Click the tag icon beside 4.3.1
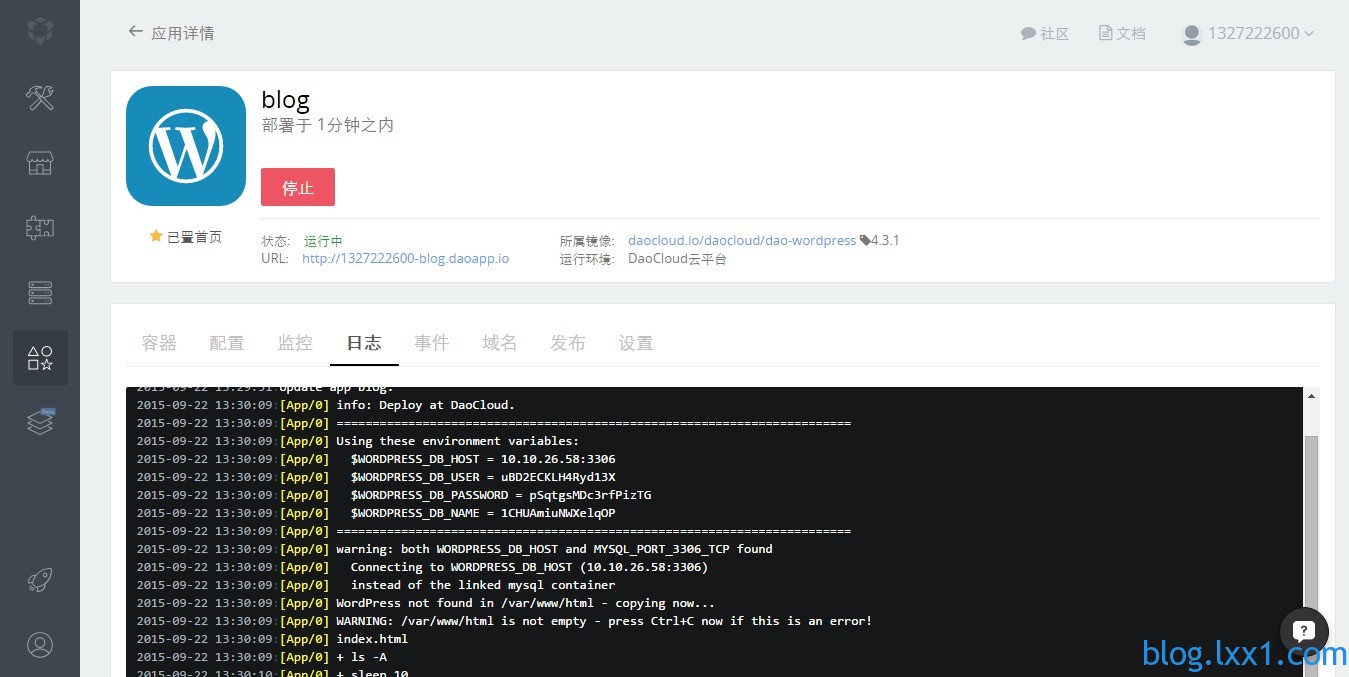The height and width of the screenshot is (677, 1349). point(865,241)
